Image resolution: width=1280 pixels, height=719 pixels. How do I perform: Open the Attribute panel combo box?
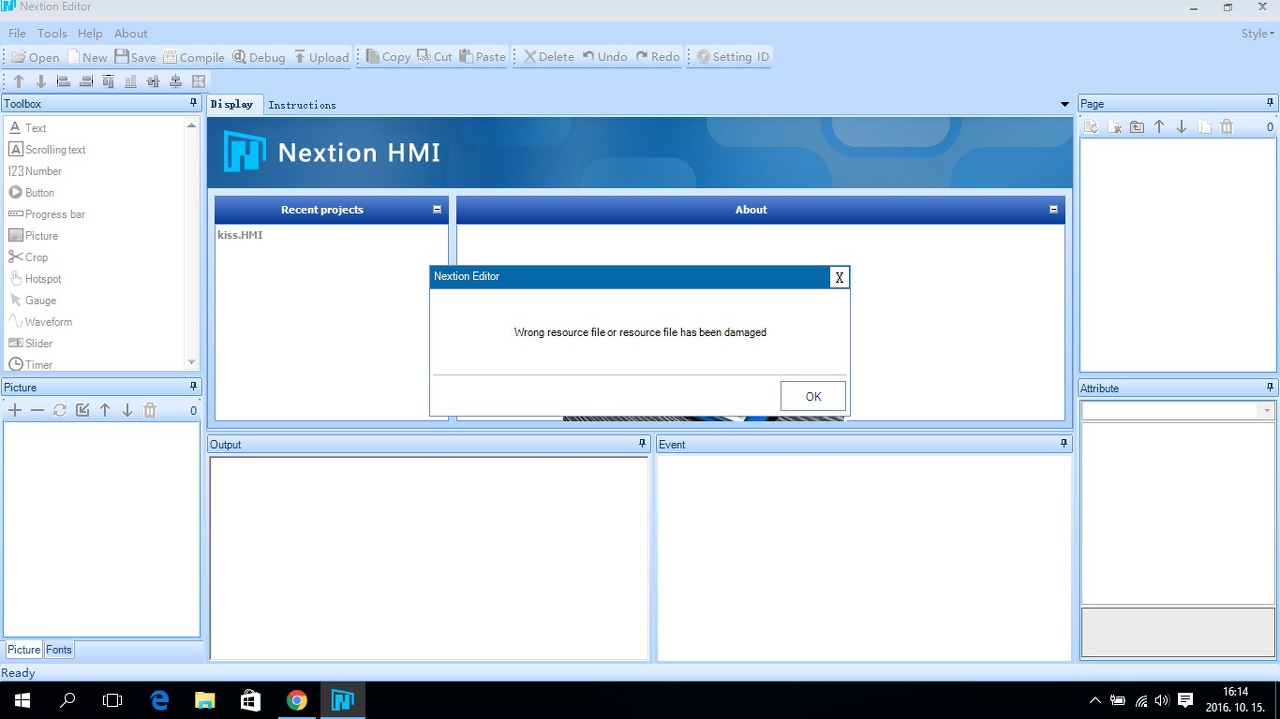point(1177,411)
